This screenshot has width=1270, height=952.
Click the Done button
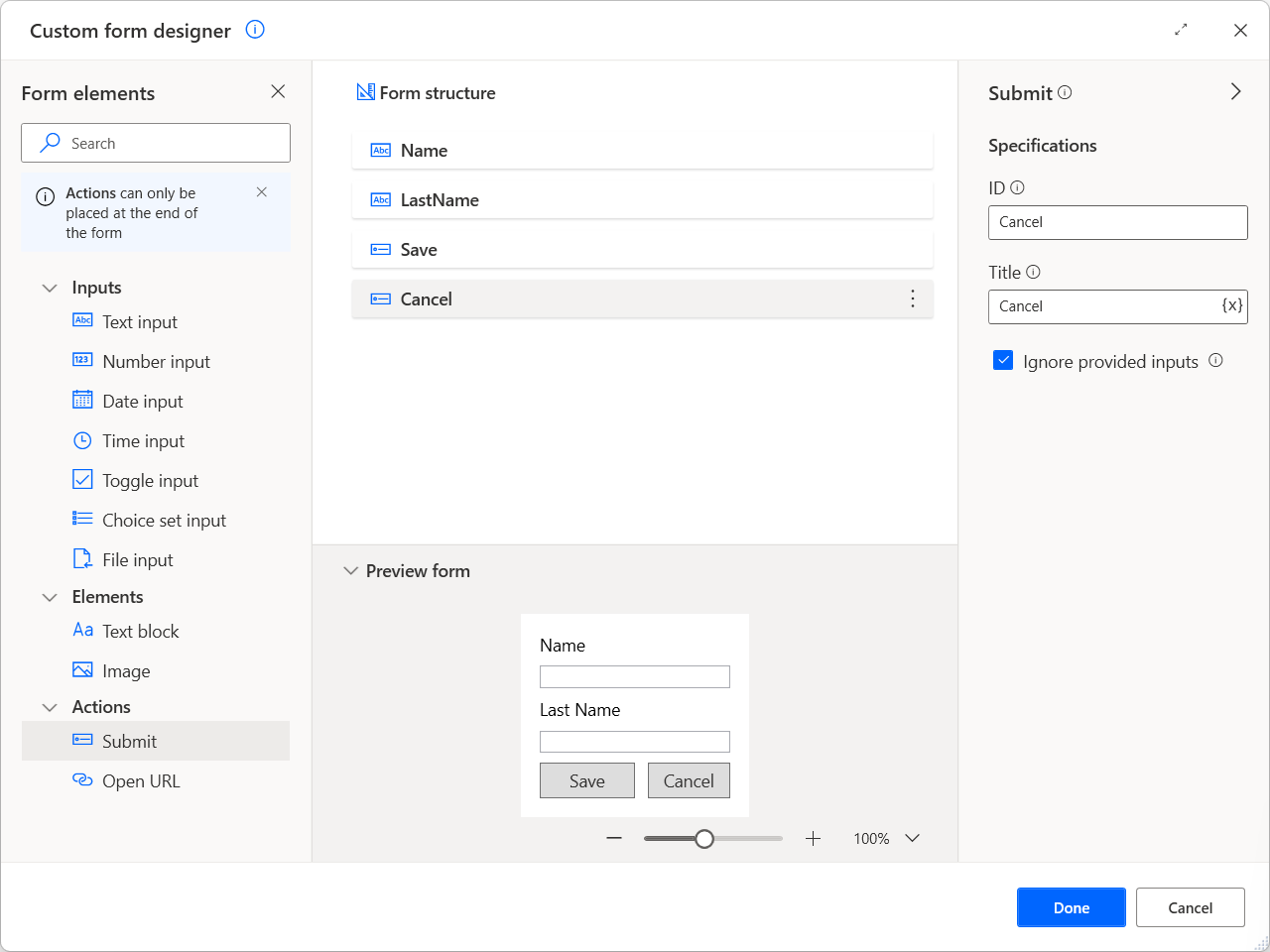[1072, 907]
